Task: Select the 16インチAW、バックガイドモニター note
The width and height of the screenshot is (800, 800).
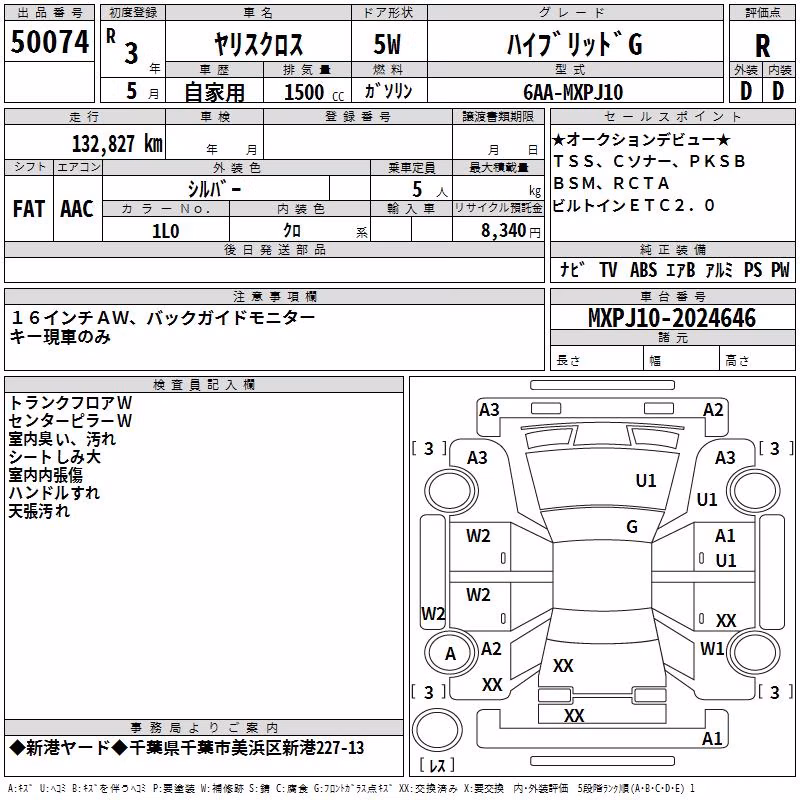Action: pyautogui.click(x=163, y=318)
